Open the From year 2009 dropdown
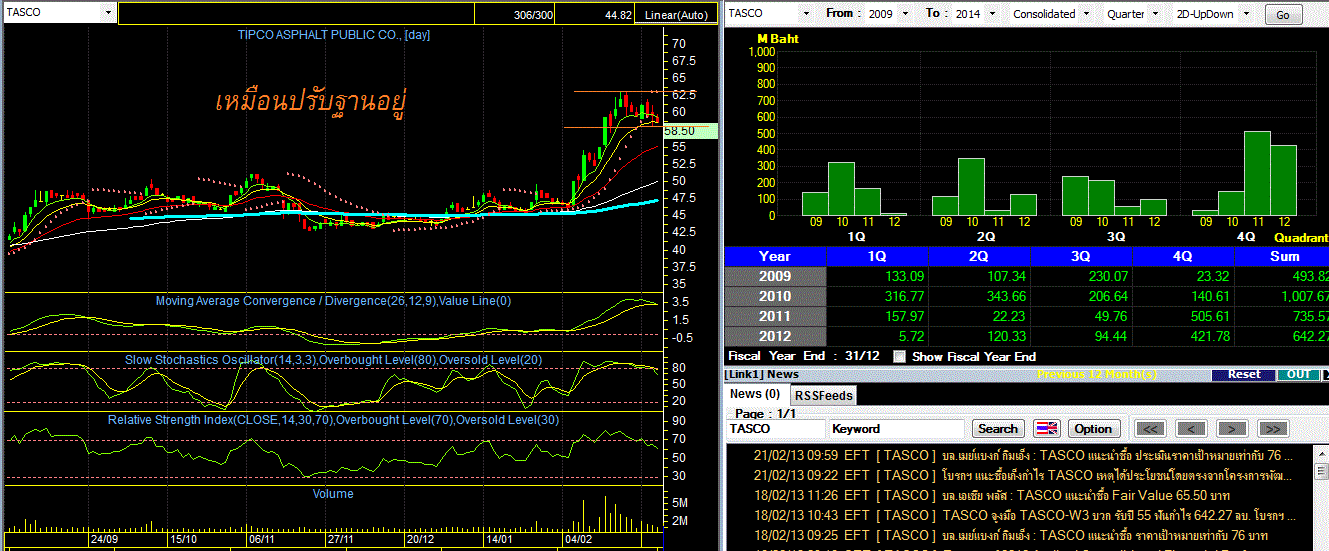This screenshot has width=1329, height=551. [x=906, y=14]
